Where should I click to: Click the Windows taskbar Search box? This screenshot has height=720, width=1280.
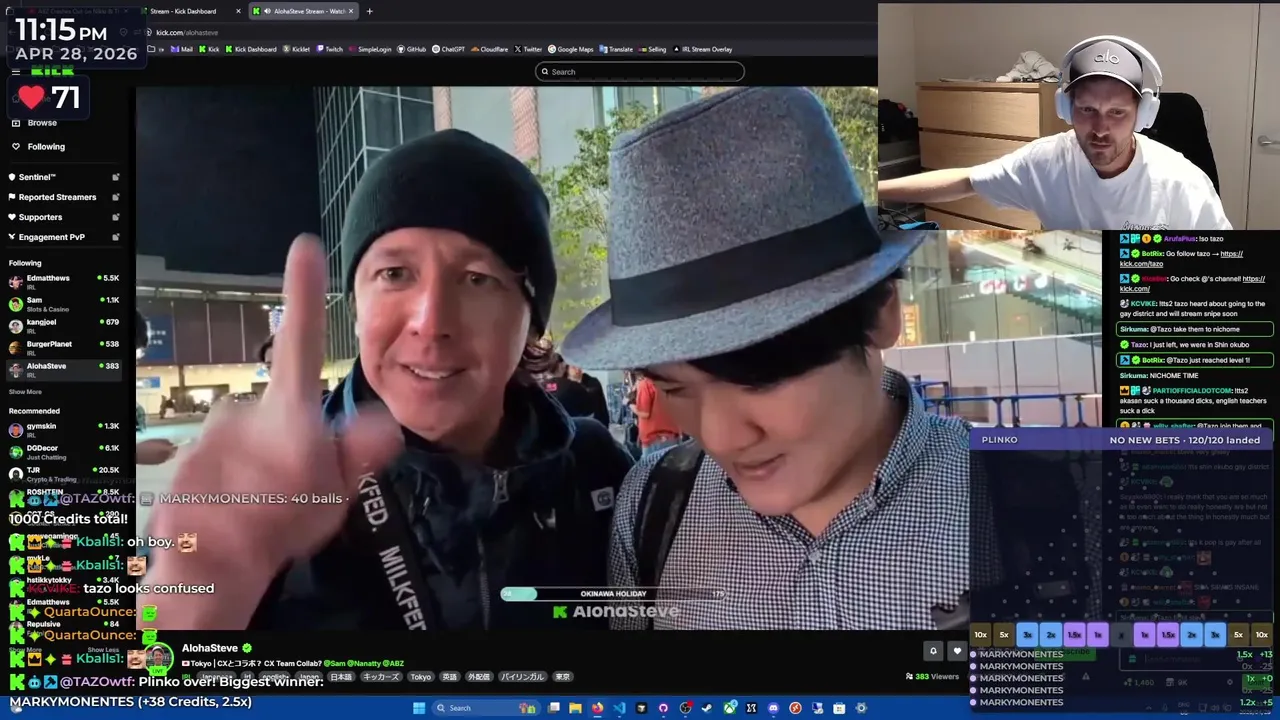486,708
